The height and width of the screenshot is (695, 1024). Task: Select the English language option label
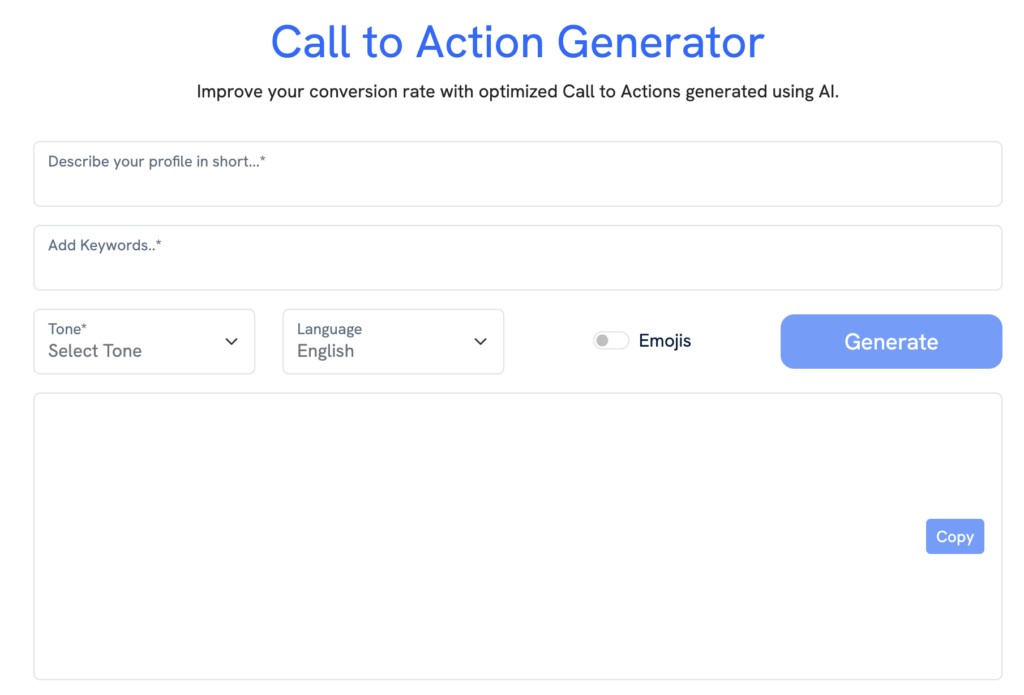[325, 351]
